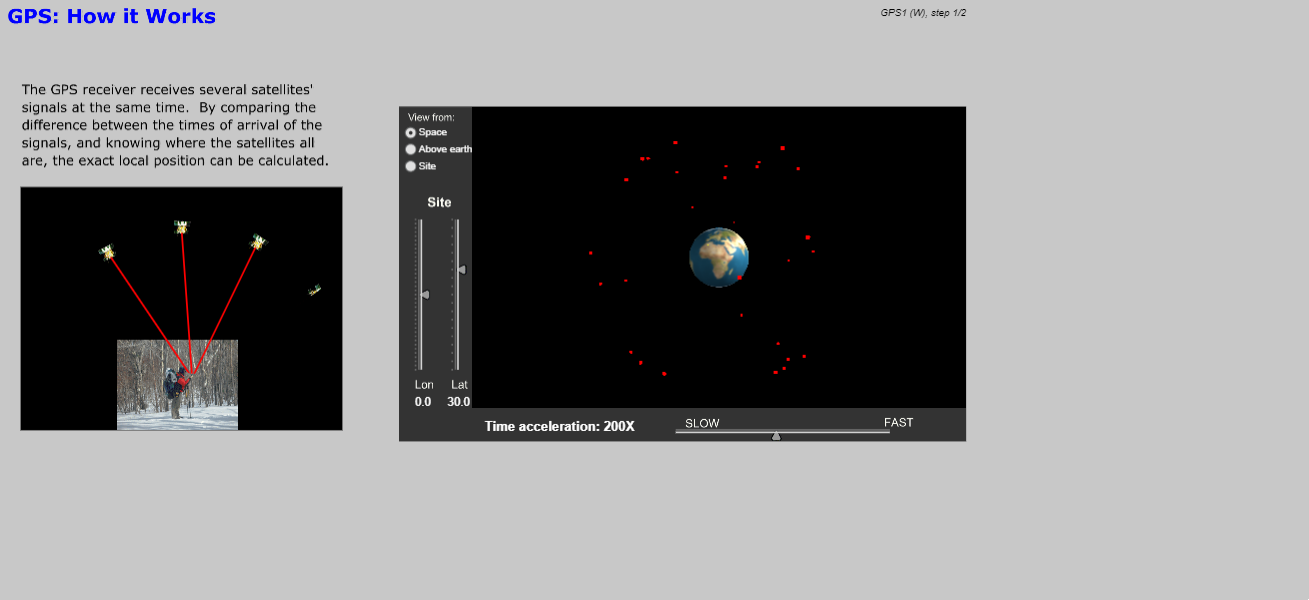
Task: Click the SLOW end of the speed slider
Action: tap(702, 423)
